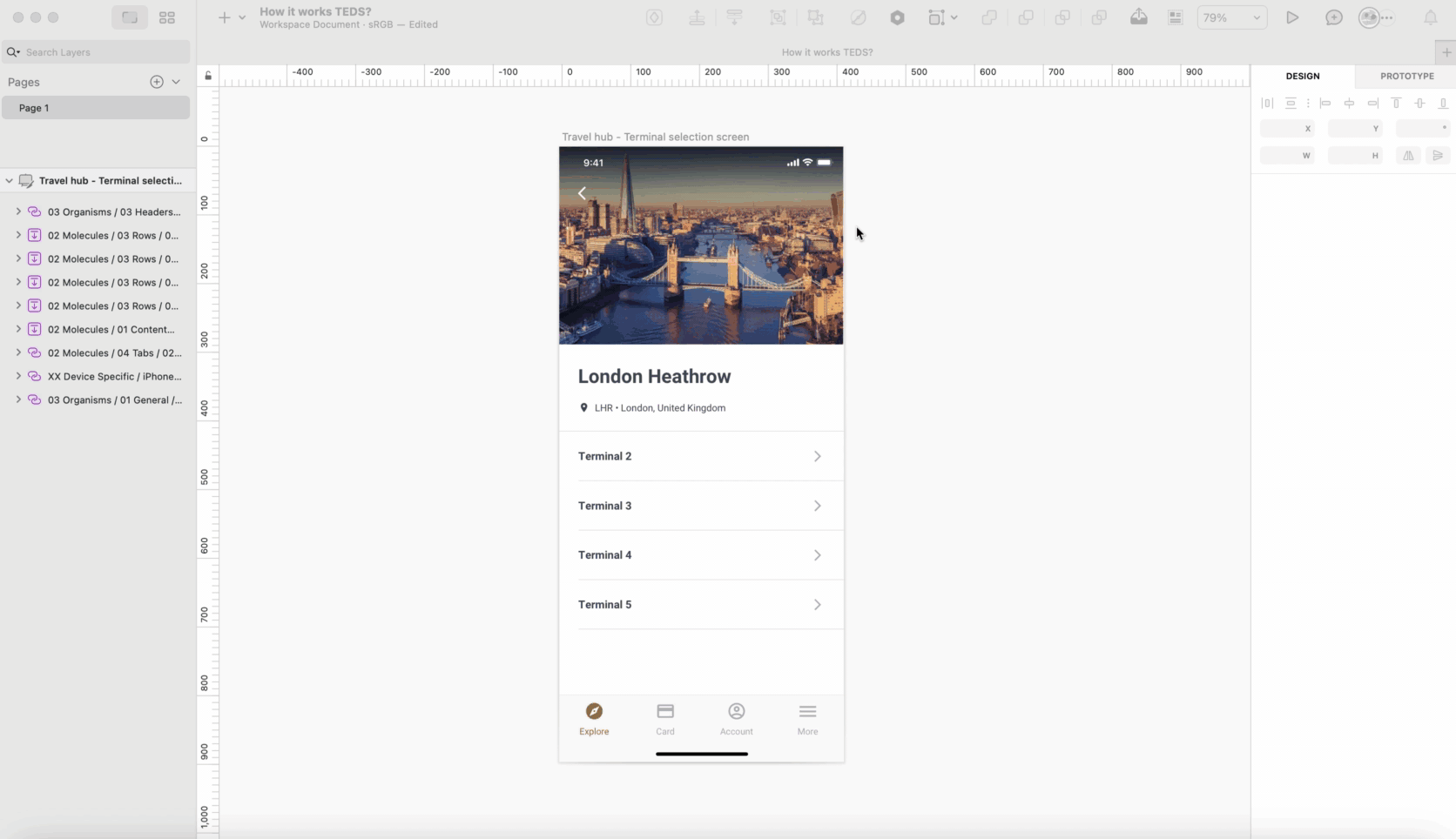The image size is (1456, 839).
Task: Expand the 03 Organisms / 01 General layer
Action: point(18,399)
